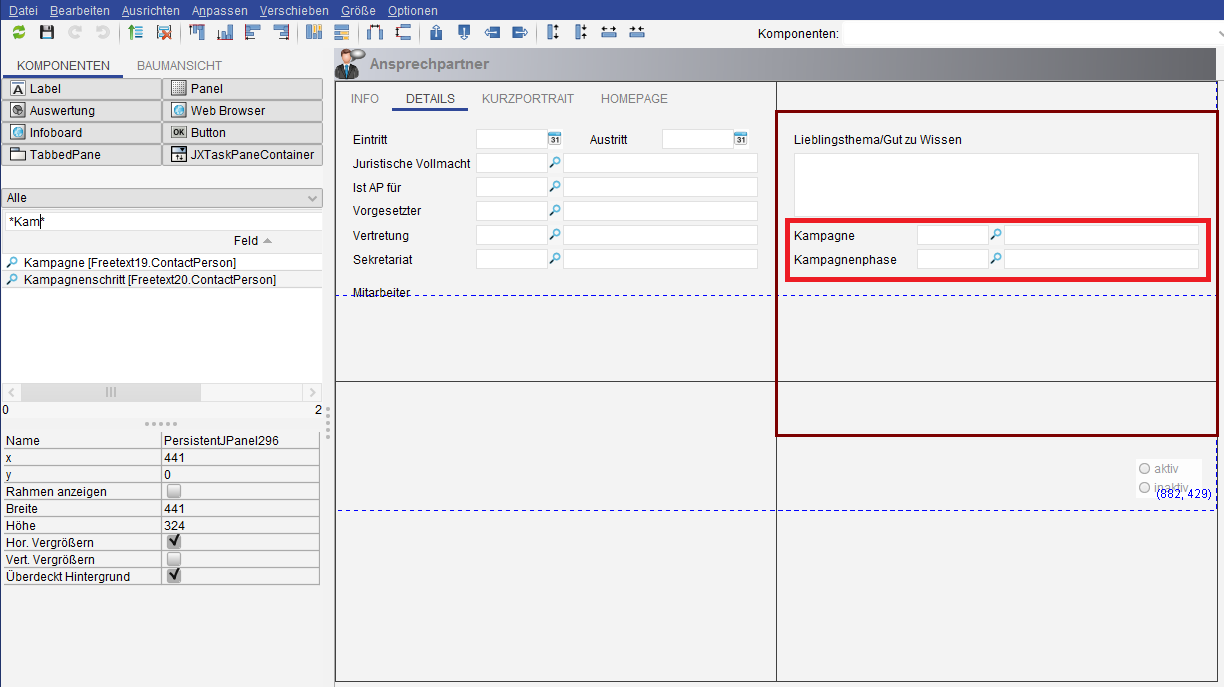Toggle the Vert. Vergrößern checkbox
1224x687 pixels.
click(x=174, y=559)
